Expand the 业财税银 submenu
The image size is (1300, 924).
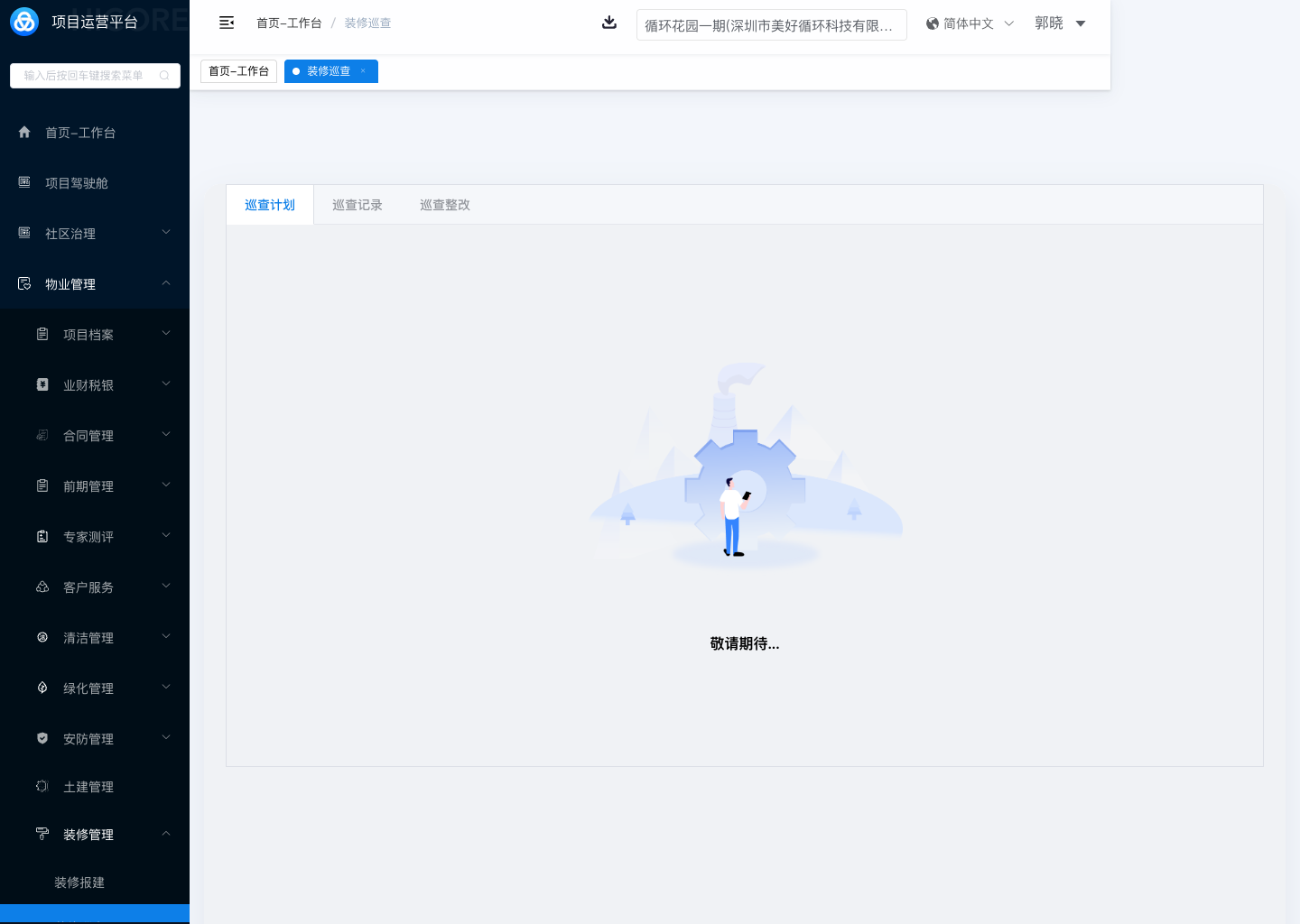[x=166, y=384]
